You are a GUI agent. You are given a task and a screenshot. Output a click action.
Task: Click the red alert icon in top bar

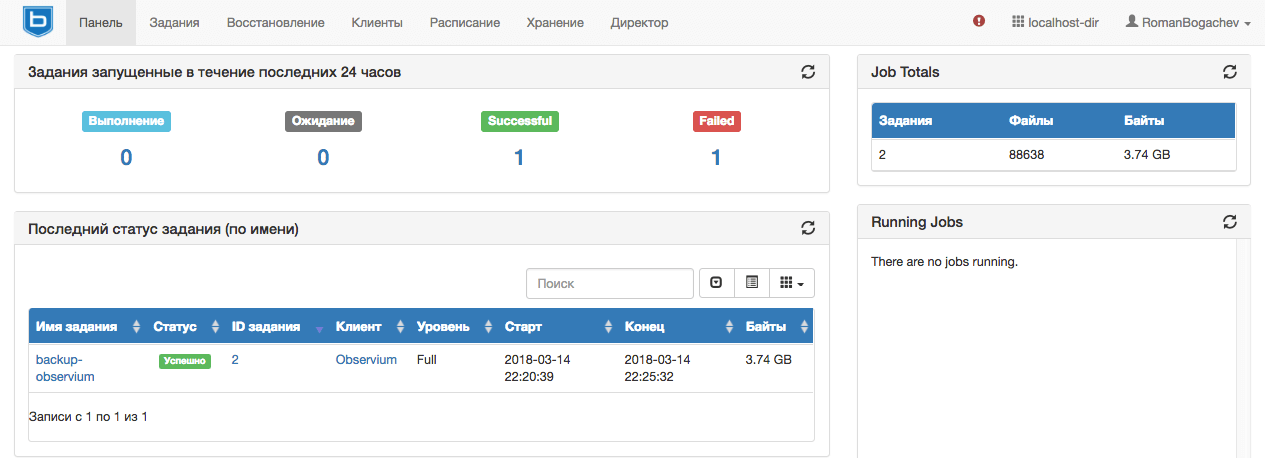pos(979,22)
